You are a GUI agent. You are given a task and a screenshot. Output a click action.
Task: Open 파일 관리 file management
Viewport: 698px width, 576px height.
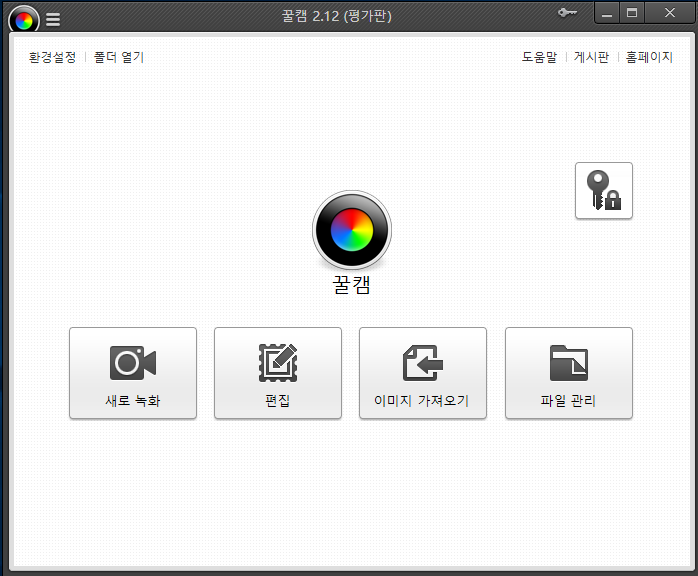point(568,373)
